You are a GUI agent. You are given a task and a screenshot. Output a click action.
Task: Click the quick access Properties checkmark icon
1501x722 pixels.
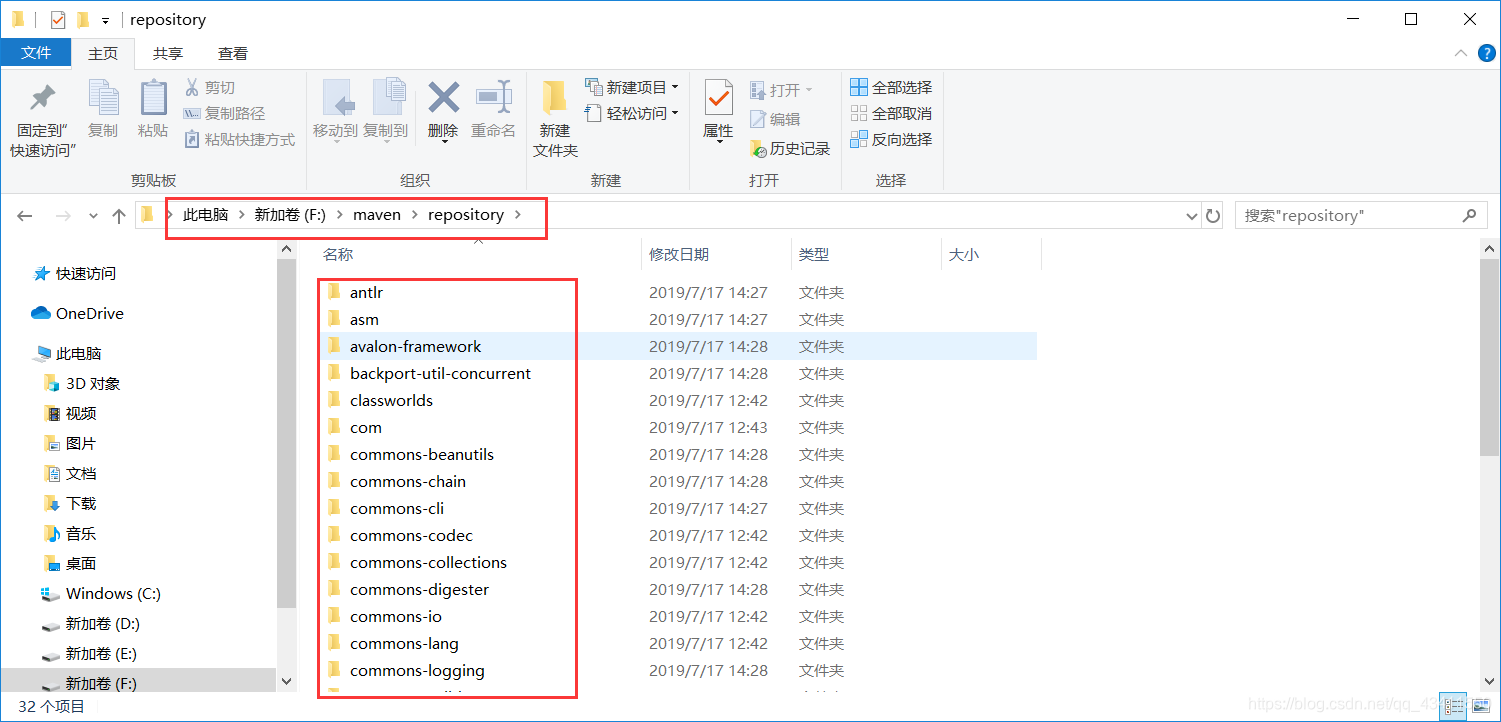click(x=58, y=20)
